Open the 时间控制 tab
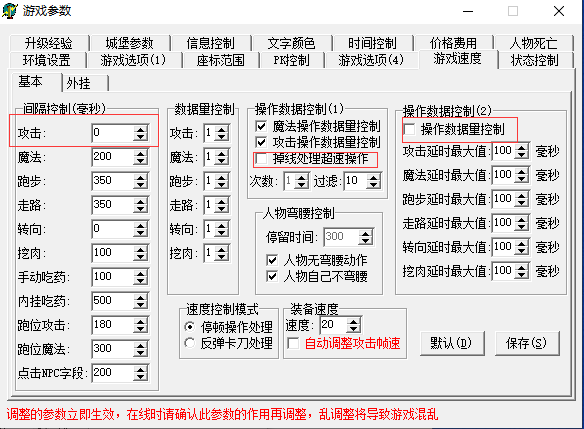 [372, 43]
